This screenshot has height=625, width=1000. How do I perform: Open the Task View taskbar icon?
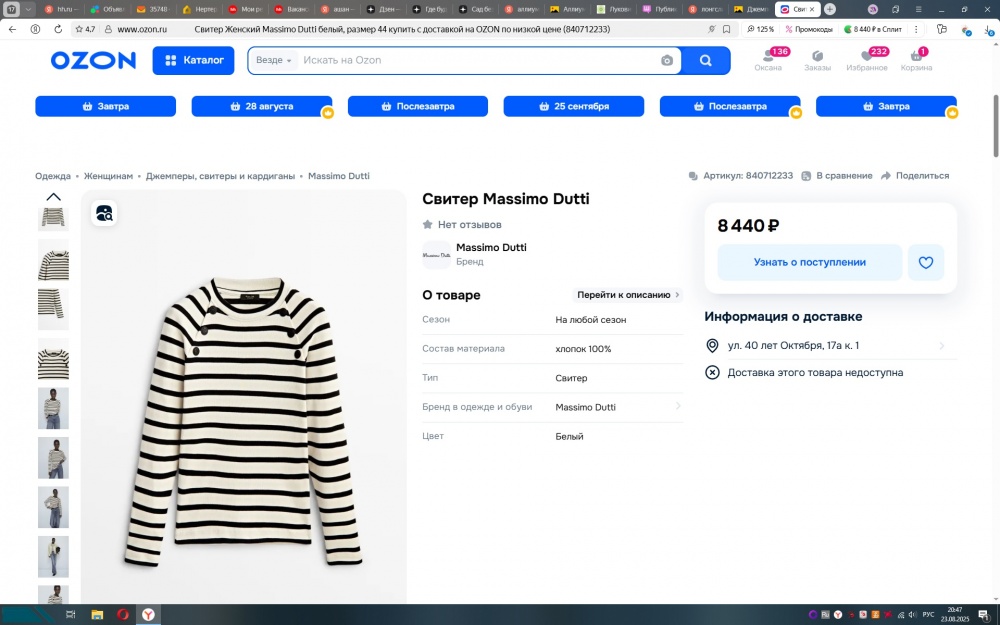point(71,615)
